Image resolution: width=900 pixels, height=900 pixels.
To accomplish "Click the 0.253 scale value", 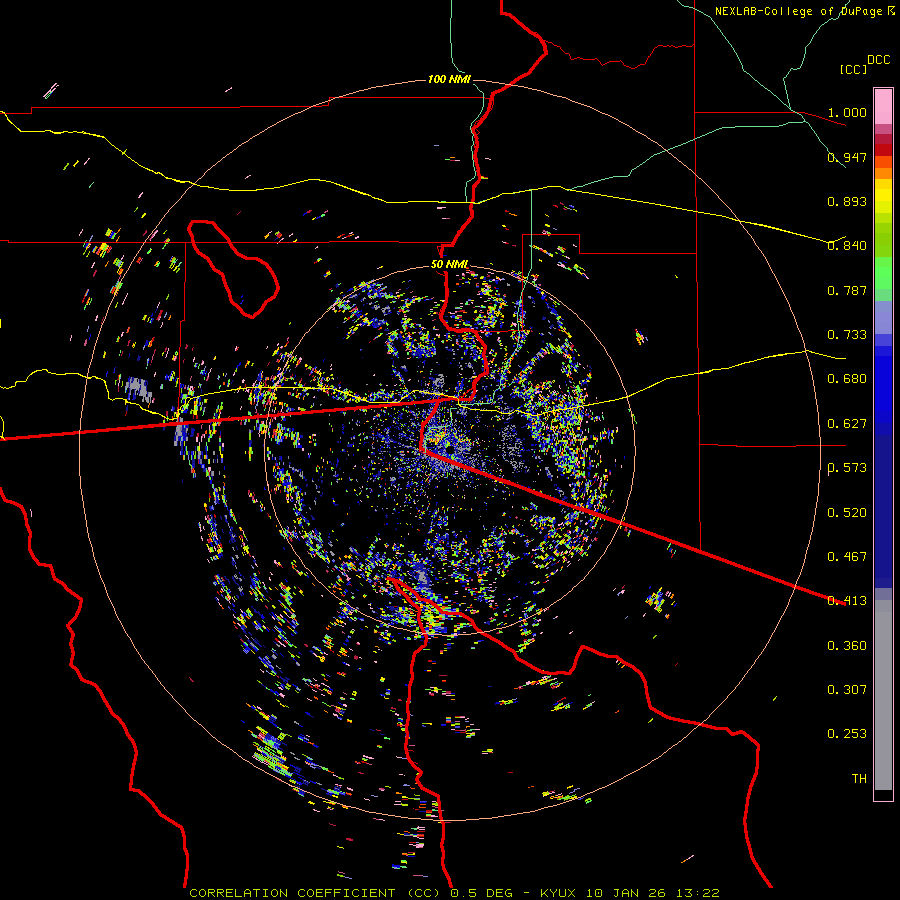I will [847, 734].
